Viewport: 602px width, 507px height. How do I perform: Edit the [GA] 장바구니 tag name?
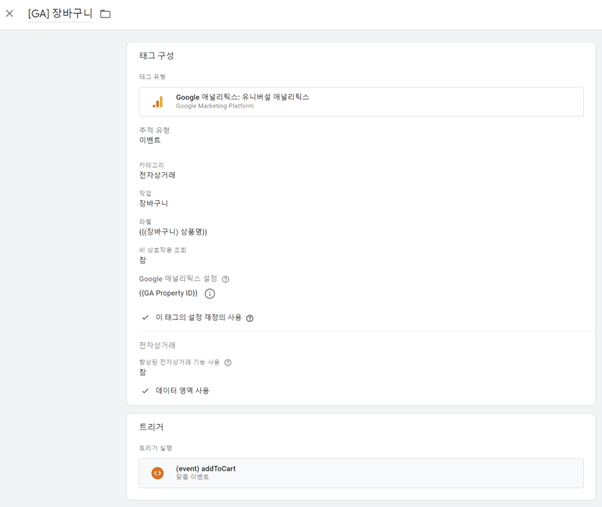60,13
